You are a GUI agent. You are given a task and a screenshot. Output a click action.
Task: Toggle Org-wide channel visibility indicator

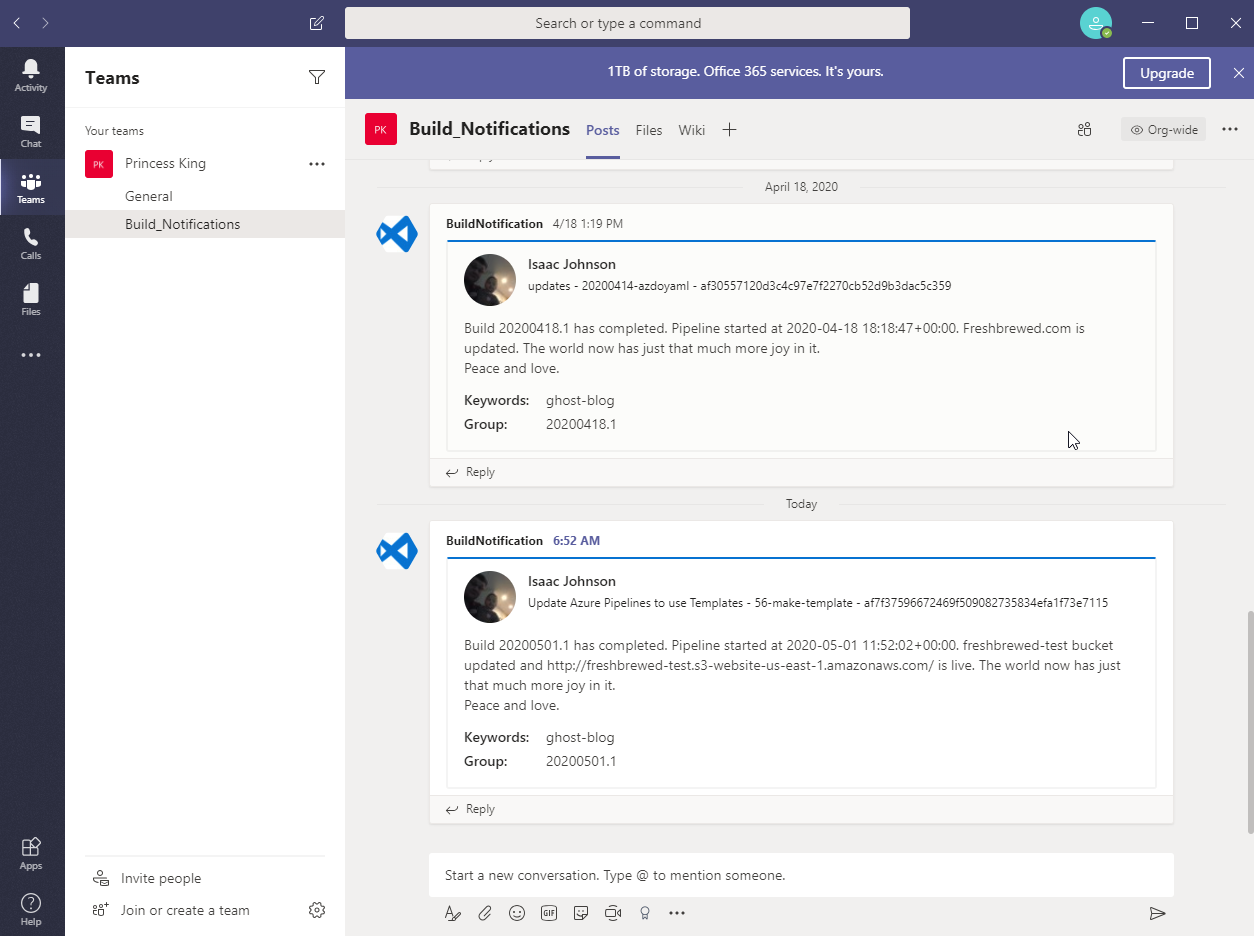point(1163,130)
